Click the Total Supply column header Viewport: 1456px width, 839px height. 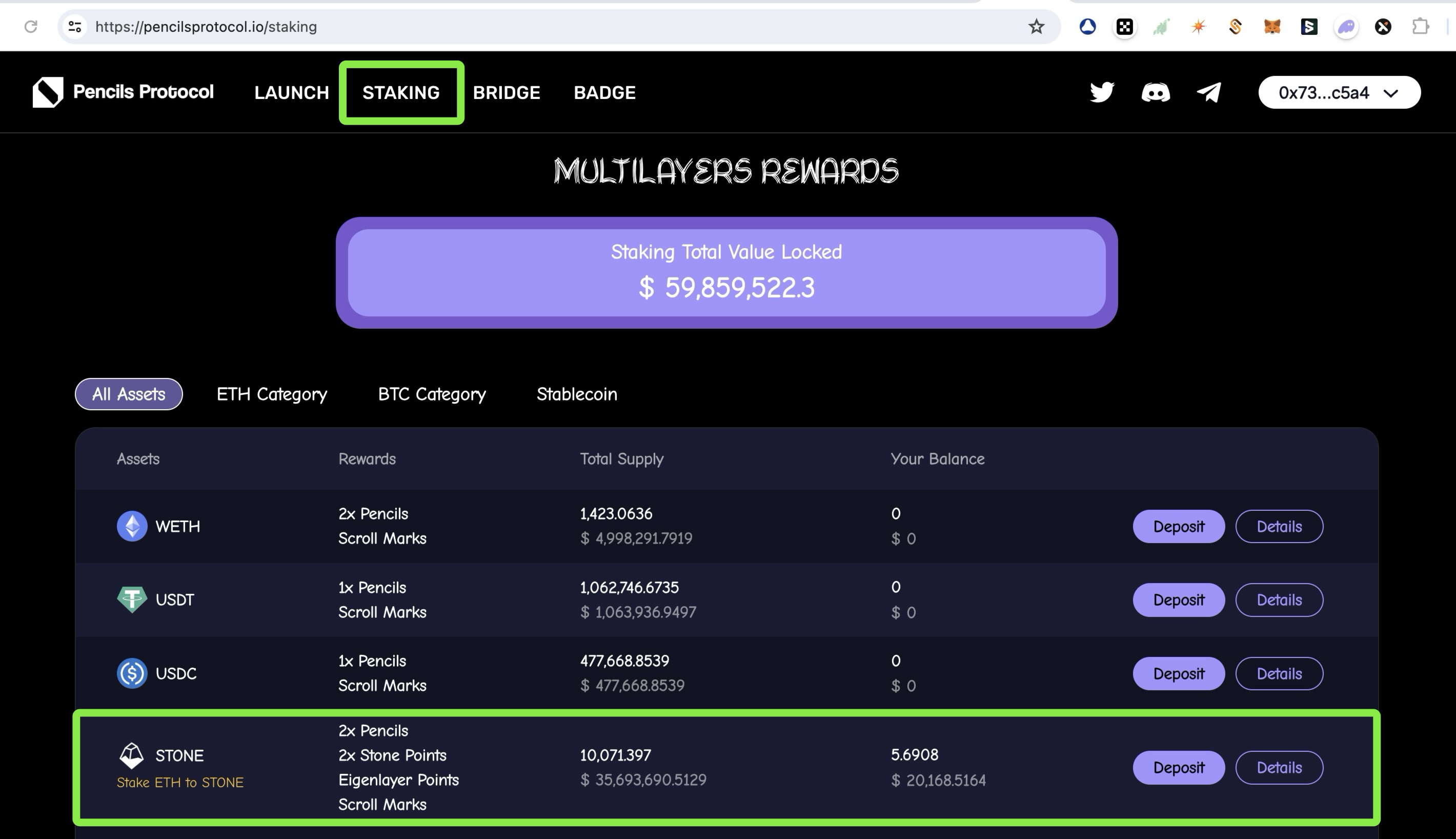(x=621, y=460)
